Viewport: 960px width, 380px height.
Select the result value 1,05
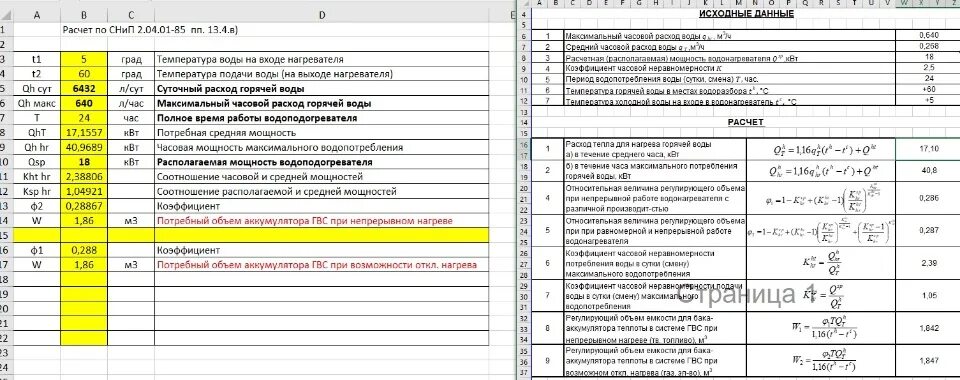coord(929,295)
